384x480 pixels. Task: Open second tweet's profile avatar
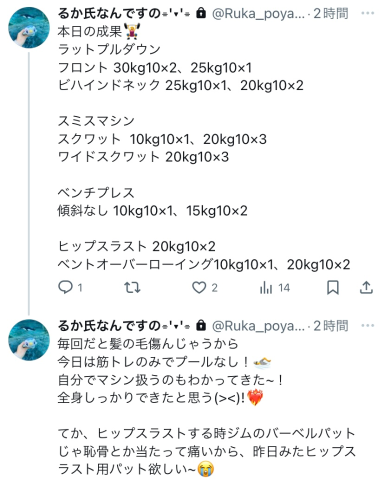(29, 340)
